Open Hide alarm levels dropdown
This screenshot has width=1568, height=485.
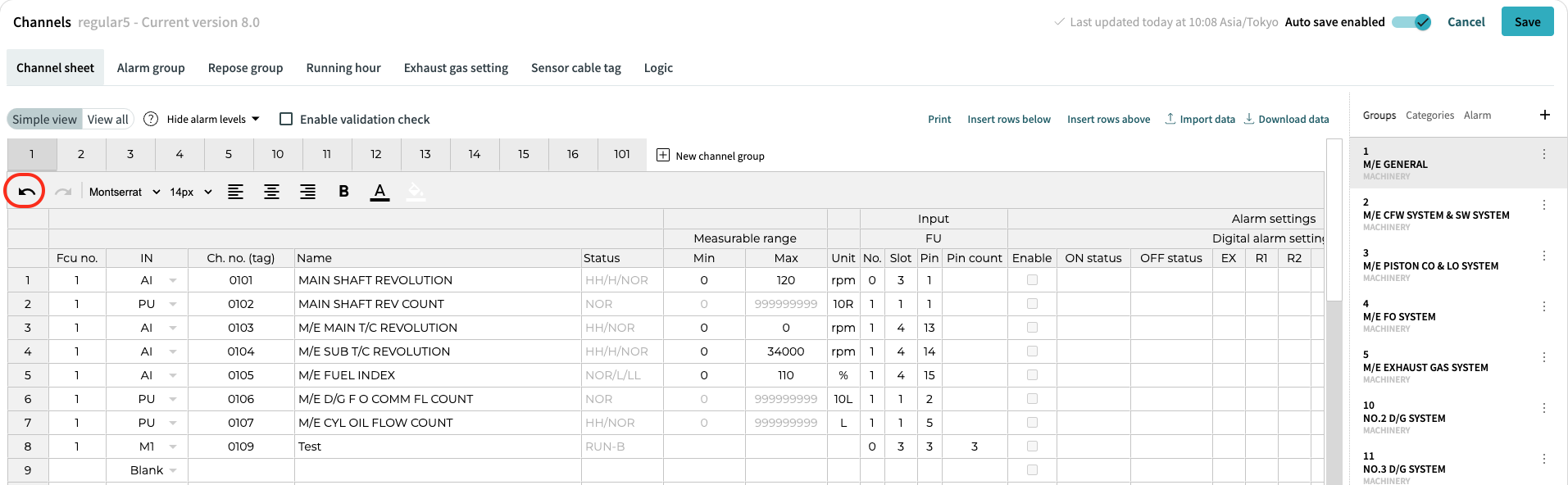click(x=213, y=119)
